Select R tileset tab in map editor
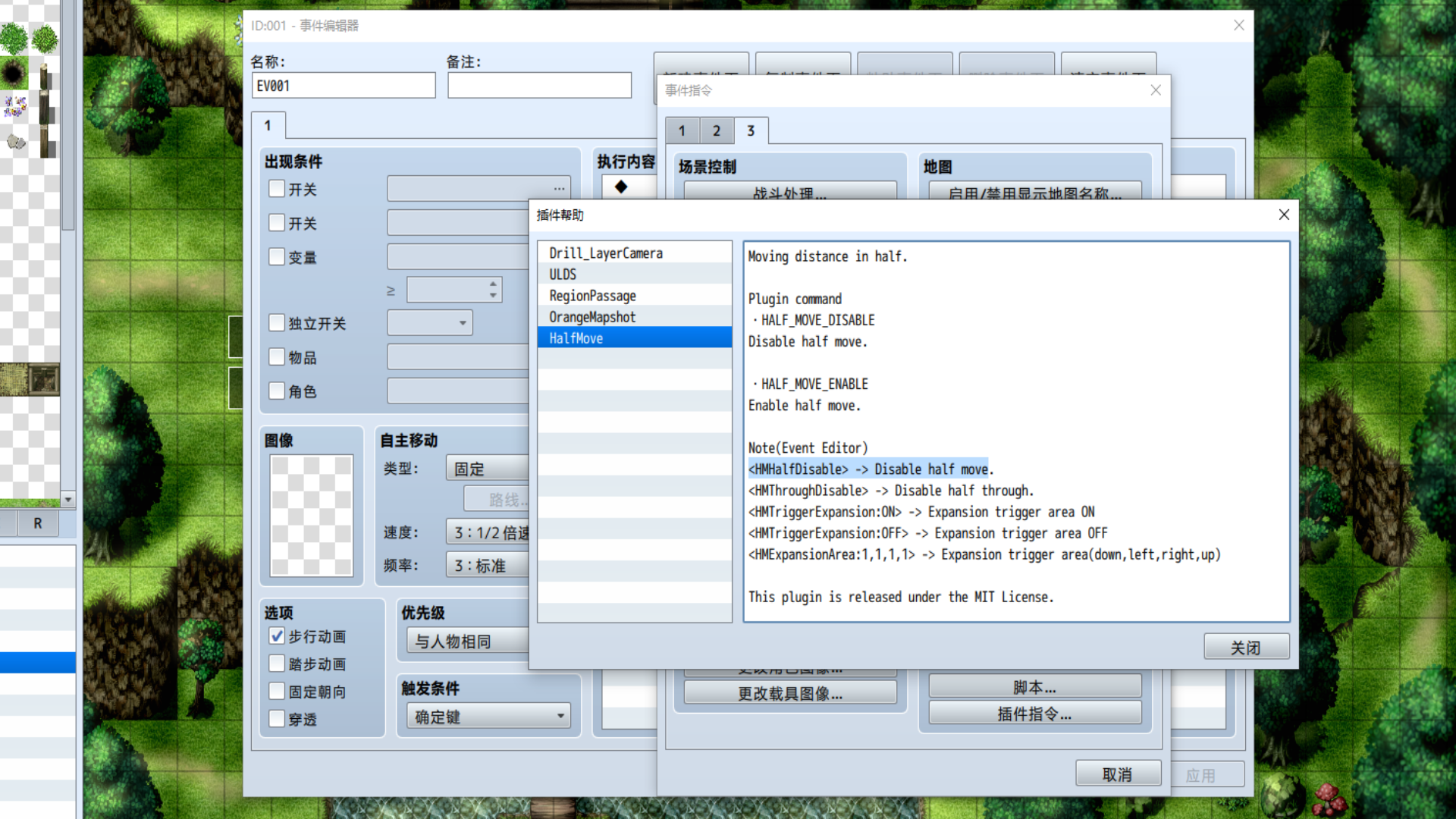 pyautogui.click(x=38, y=523)
